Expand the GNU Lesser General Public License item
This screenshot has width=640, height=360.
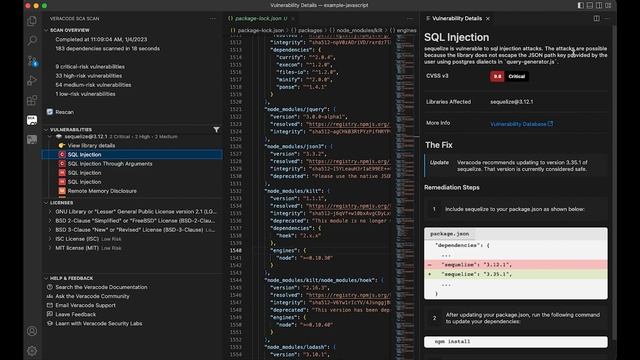(51, 211)
